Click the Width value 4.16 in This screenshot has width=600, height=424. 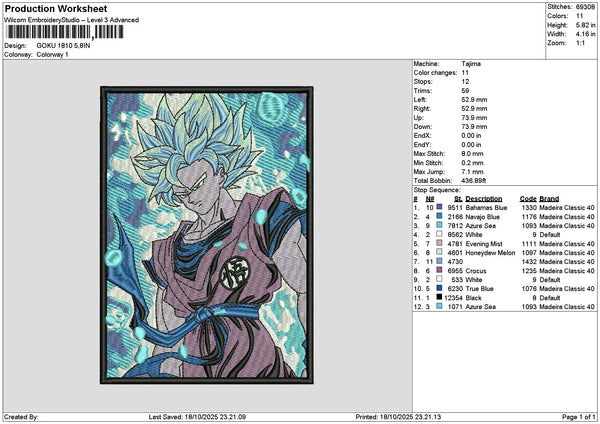(x=585, y=34)
